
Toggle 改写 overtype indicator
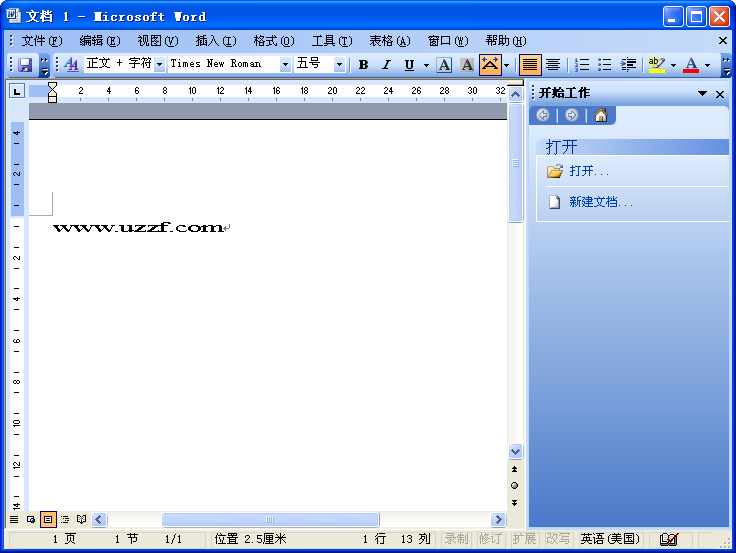tap(558, 539)
